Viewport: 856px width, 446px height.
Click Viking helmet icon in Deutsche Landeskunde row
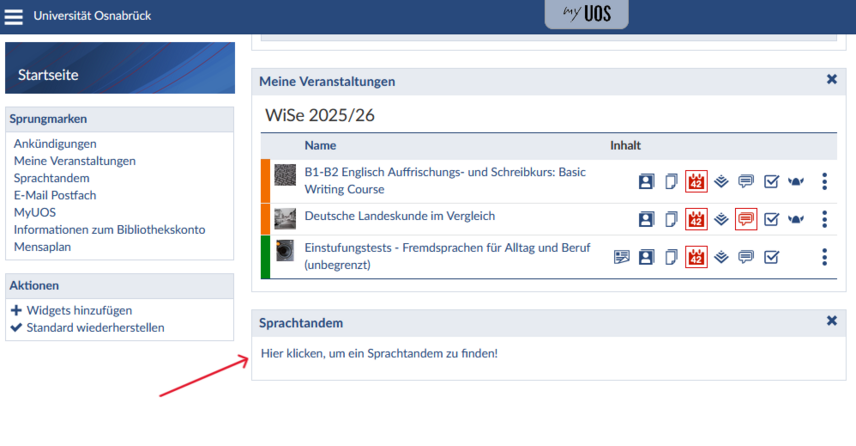(x=797, y=219)
